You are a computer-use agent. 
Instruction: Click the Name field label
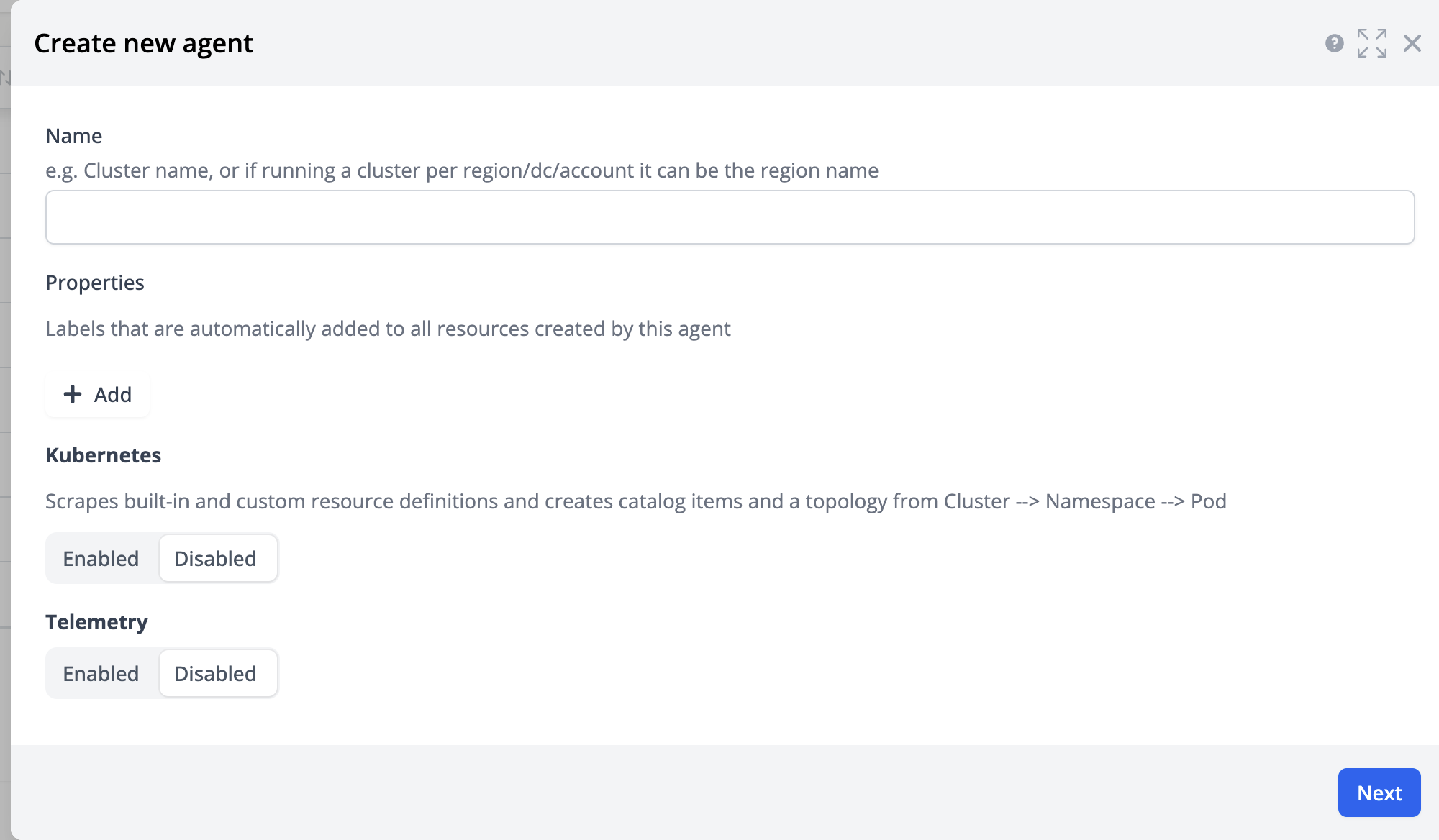(74, 136)
